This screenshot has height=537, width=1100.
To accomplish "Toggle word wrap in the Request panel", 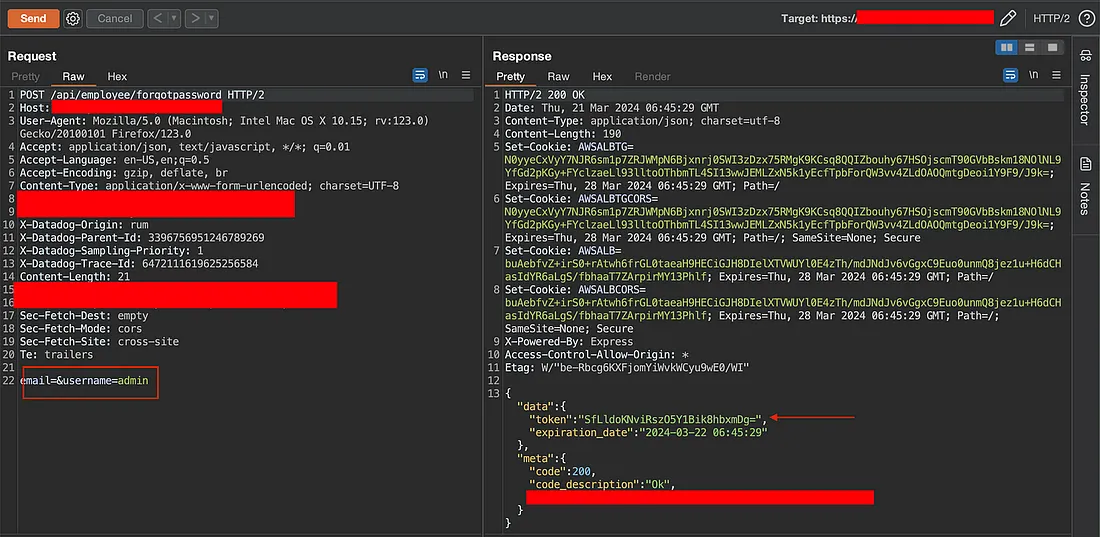I will point(420,76).
